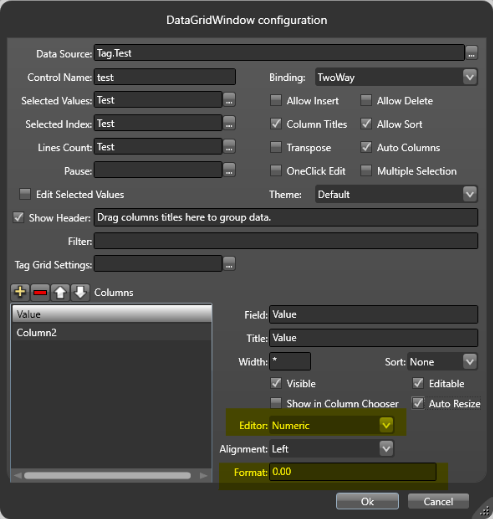This screenshot has height=519, width=493.
Task: Toggle the Transpose checkbox
Action: (276, 147)
